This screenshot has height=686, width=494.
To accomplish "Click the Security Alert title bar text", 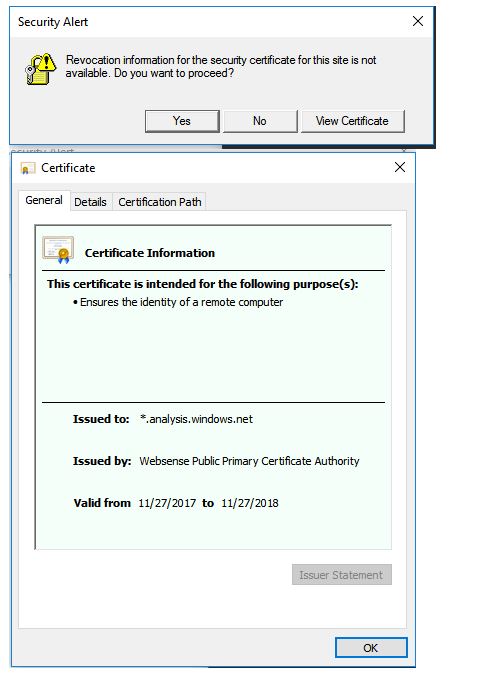I will tap(53, 22).
